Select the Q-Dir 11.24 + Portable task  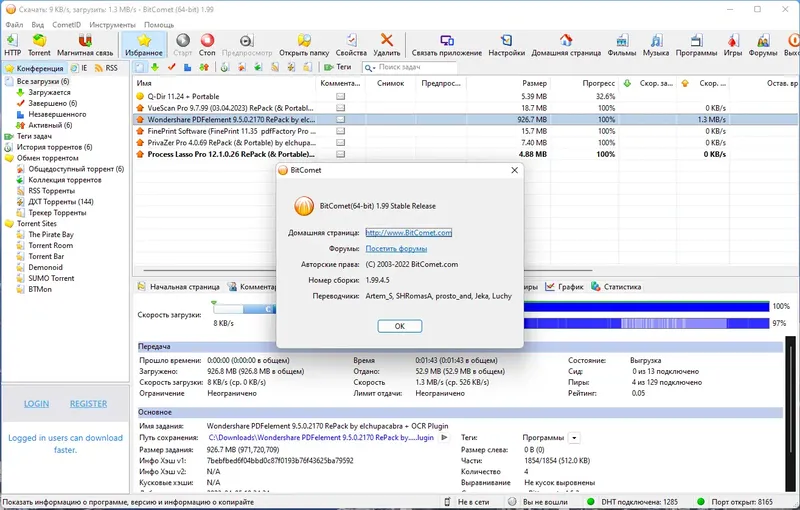point(183,96)
